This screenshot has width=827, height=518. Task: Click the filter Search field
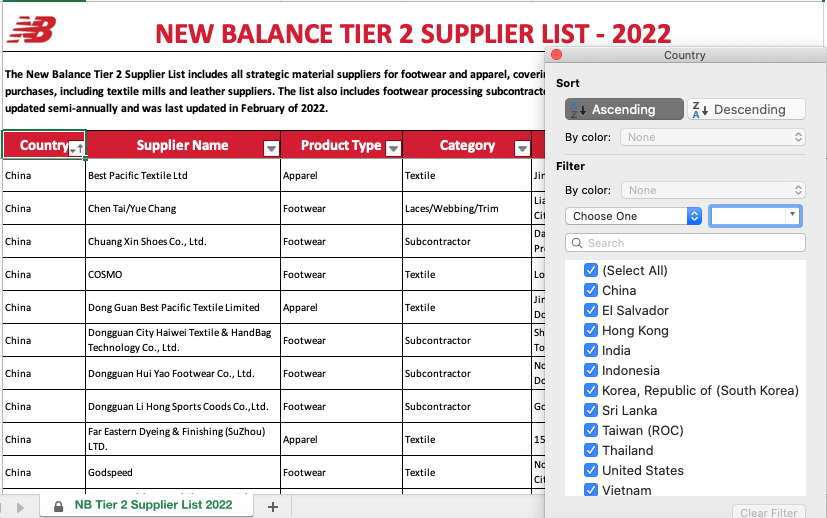coord(685,243)
